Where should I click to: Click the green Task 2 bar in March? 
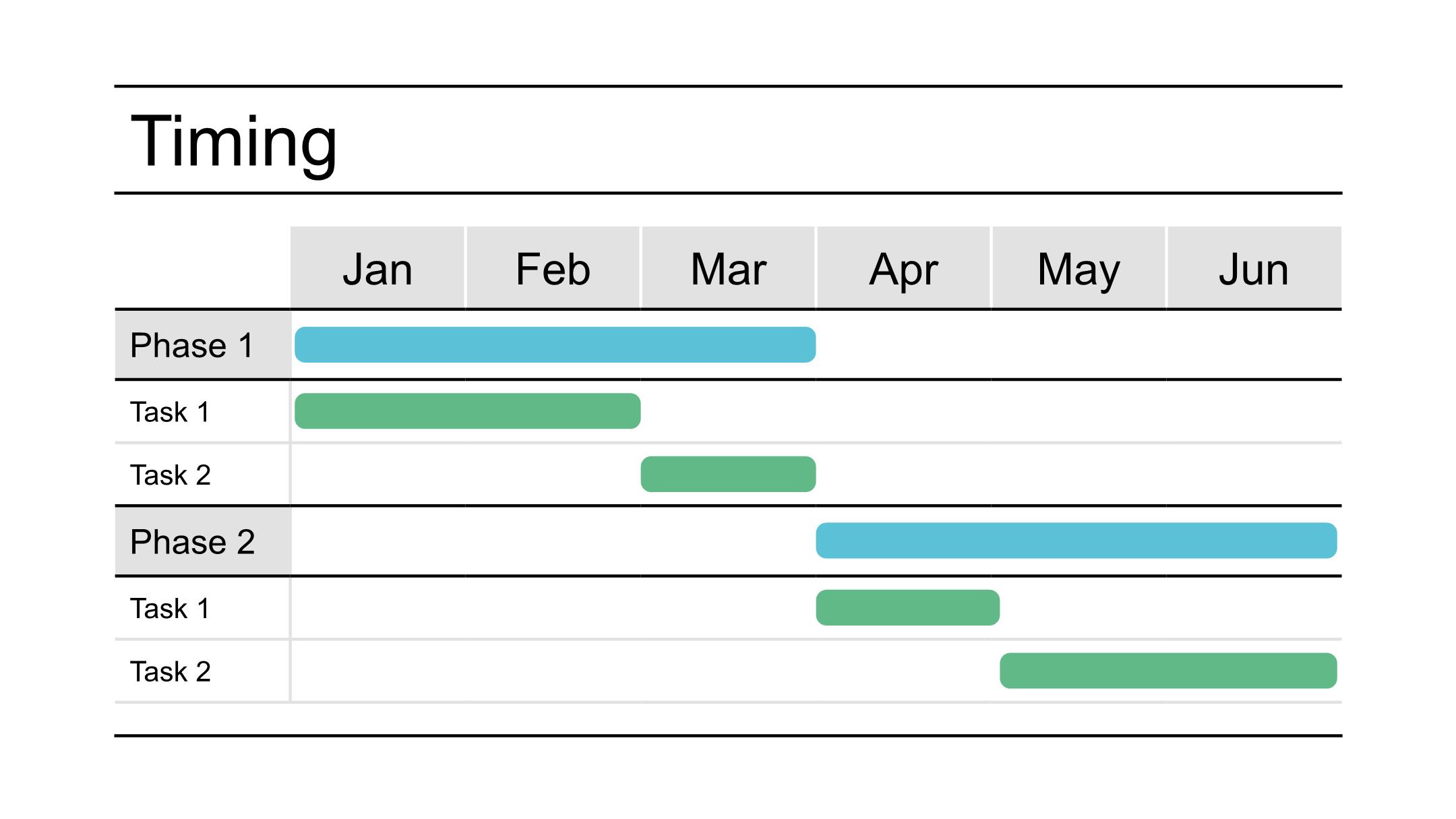(728, 474)
